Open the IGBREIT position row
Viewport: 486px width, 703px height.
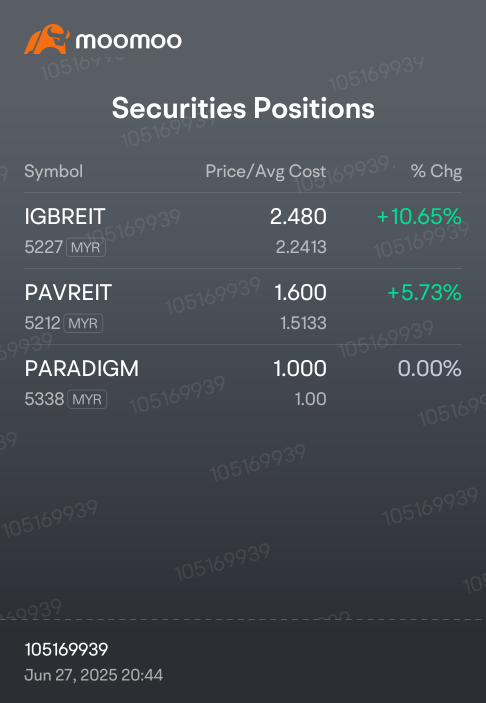tap(243, 231)
